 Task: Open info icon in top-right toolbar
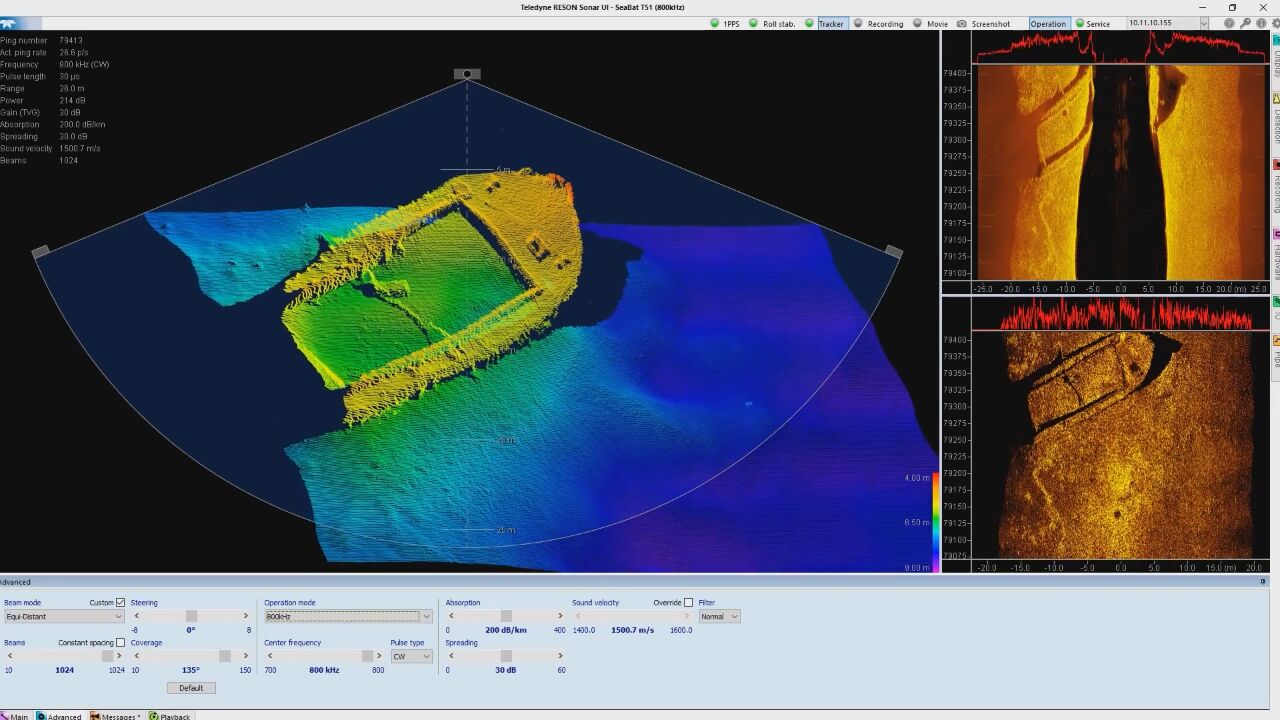(x=1261, y=24)
